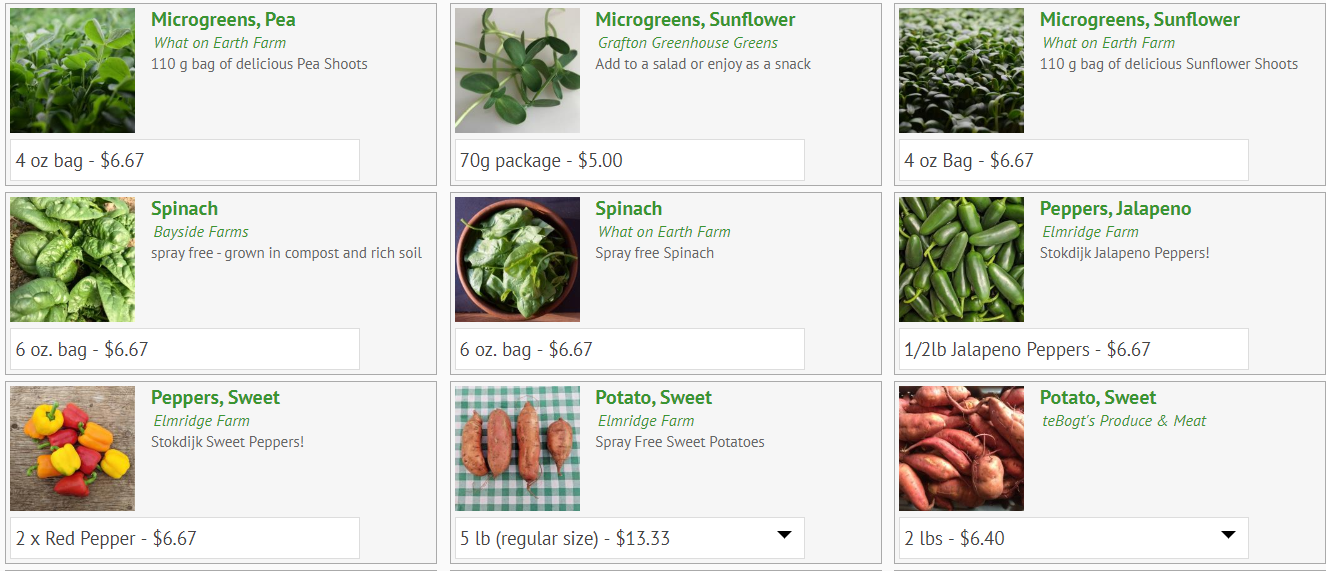Viewport: 1326px width, 571px height.
Task: Click the 2 x Red Pepper option field
Action: pyautogui.click(x=185, y=538)
